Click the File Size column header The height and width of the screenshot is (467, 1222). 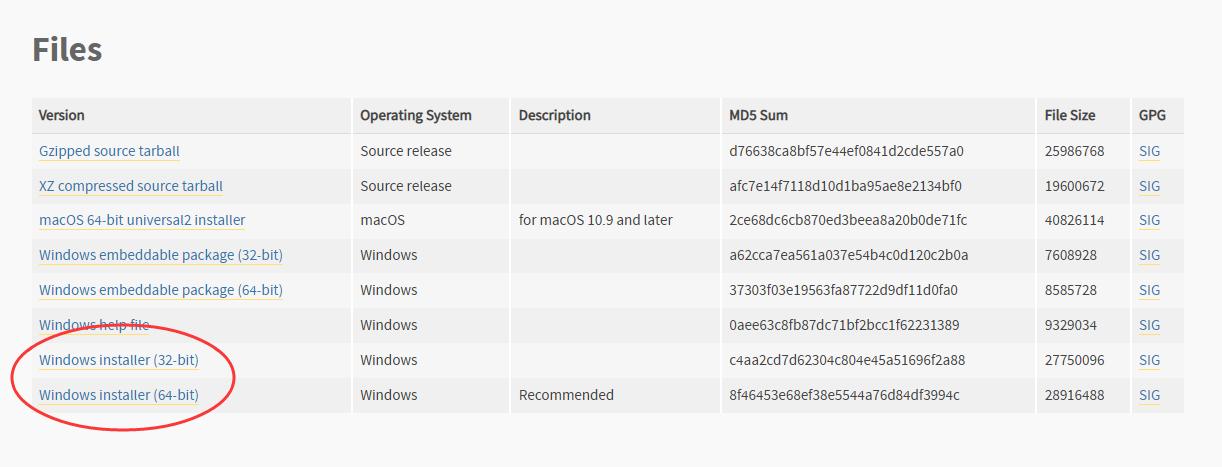pyautogui.click(x=1069, y=115)
